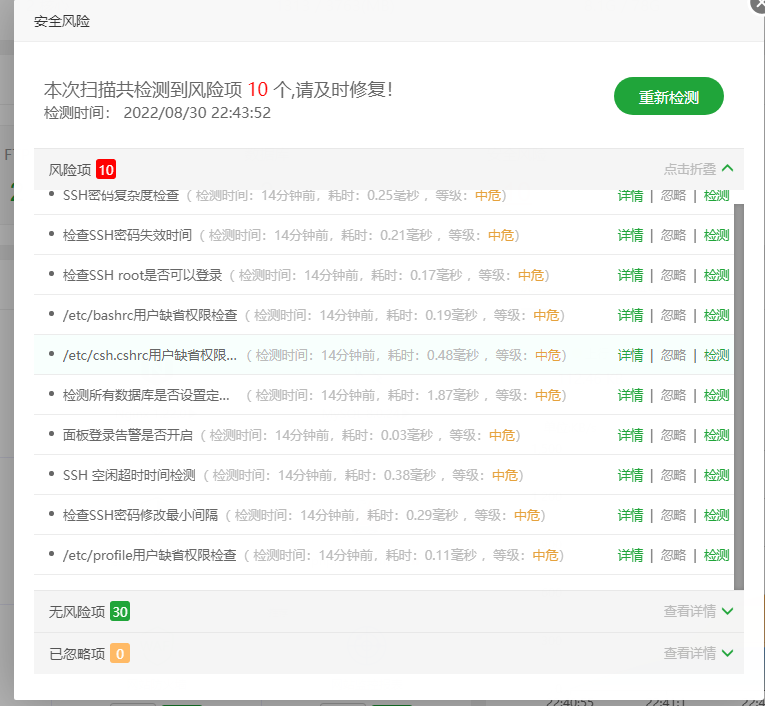The height and width of the screenshot is (706, 765).
Task: Click 忽略 on /etc/bashrc用户缺省权限检查 row
Action: (673, 315)
